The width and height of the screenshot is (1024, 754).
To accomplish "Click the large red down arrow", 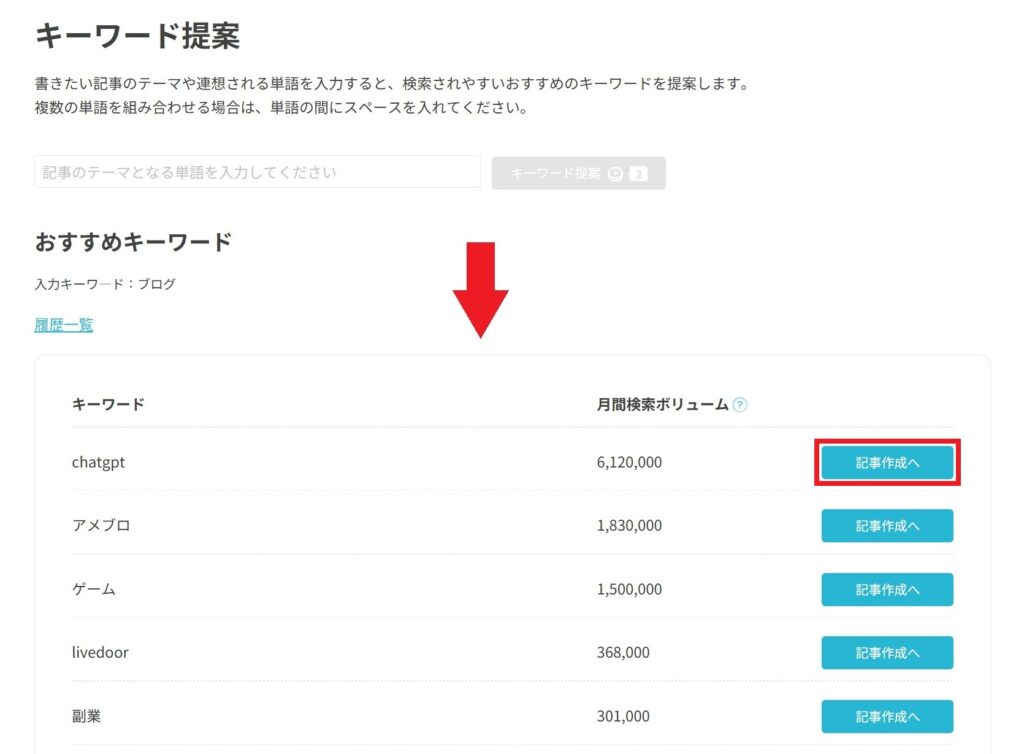I will click(x=480, y=289).
